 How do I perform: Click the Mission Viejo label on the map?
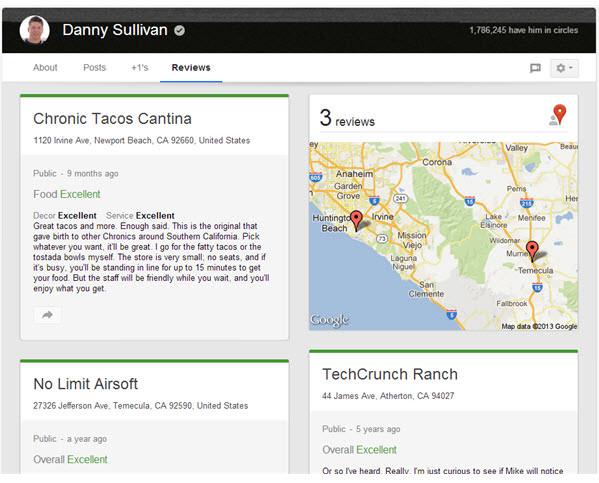[x=411, y=240]
